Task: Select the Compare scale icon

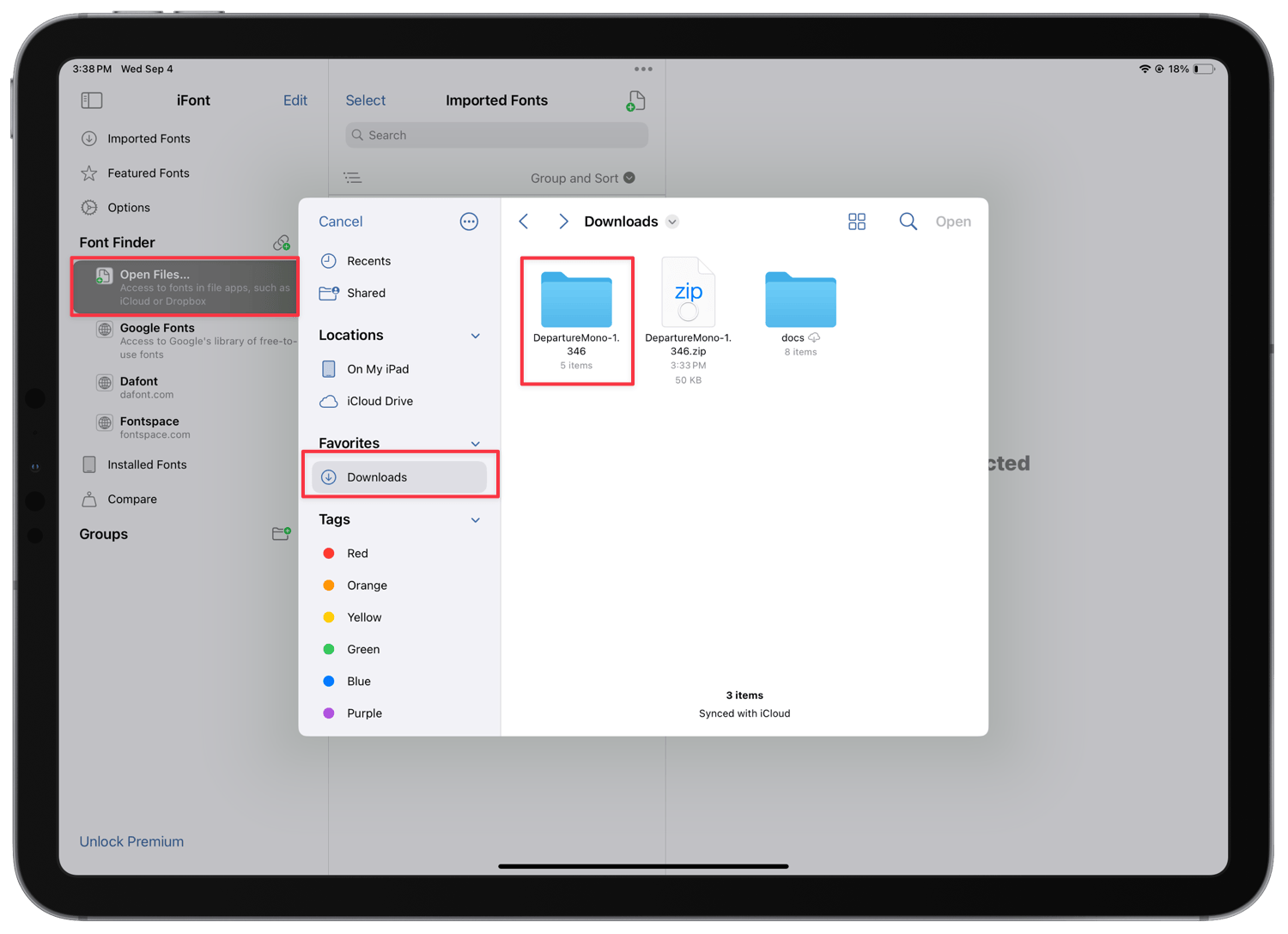Action: [x=89, y=499]
